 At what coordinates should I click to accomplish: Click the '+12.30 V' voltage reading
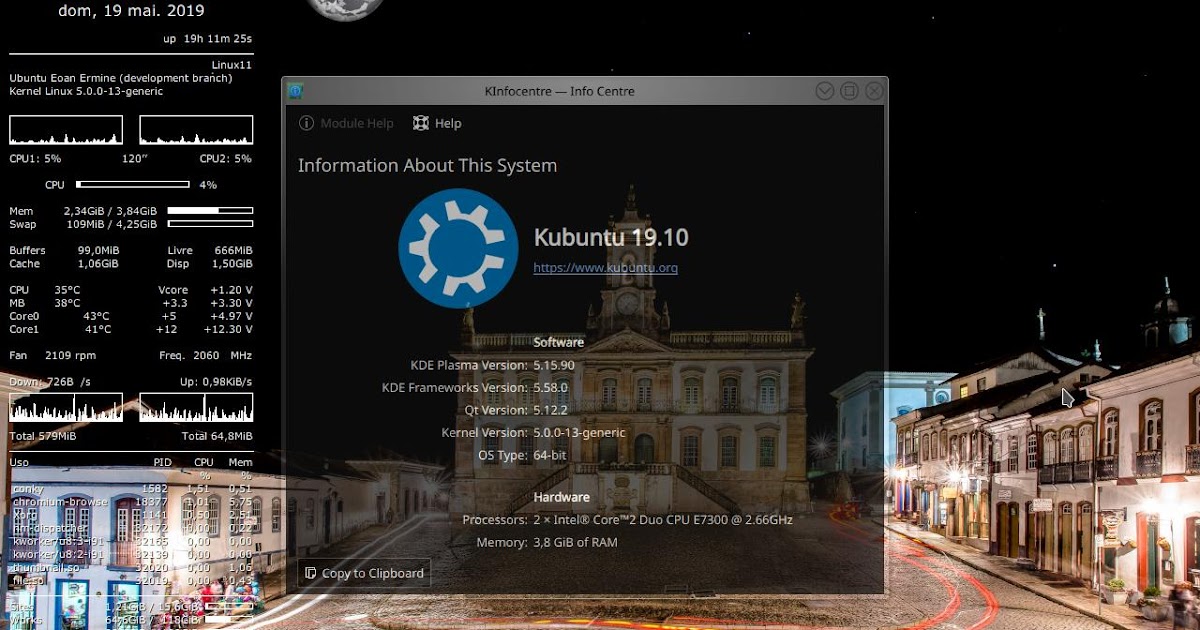(228, 329)
